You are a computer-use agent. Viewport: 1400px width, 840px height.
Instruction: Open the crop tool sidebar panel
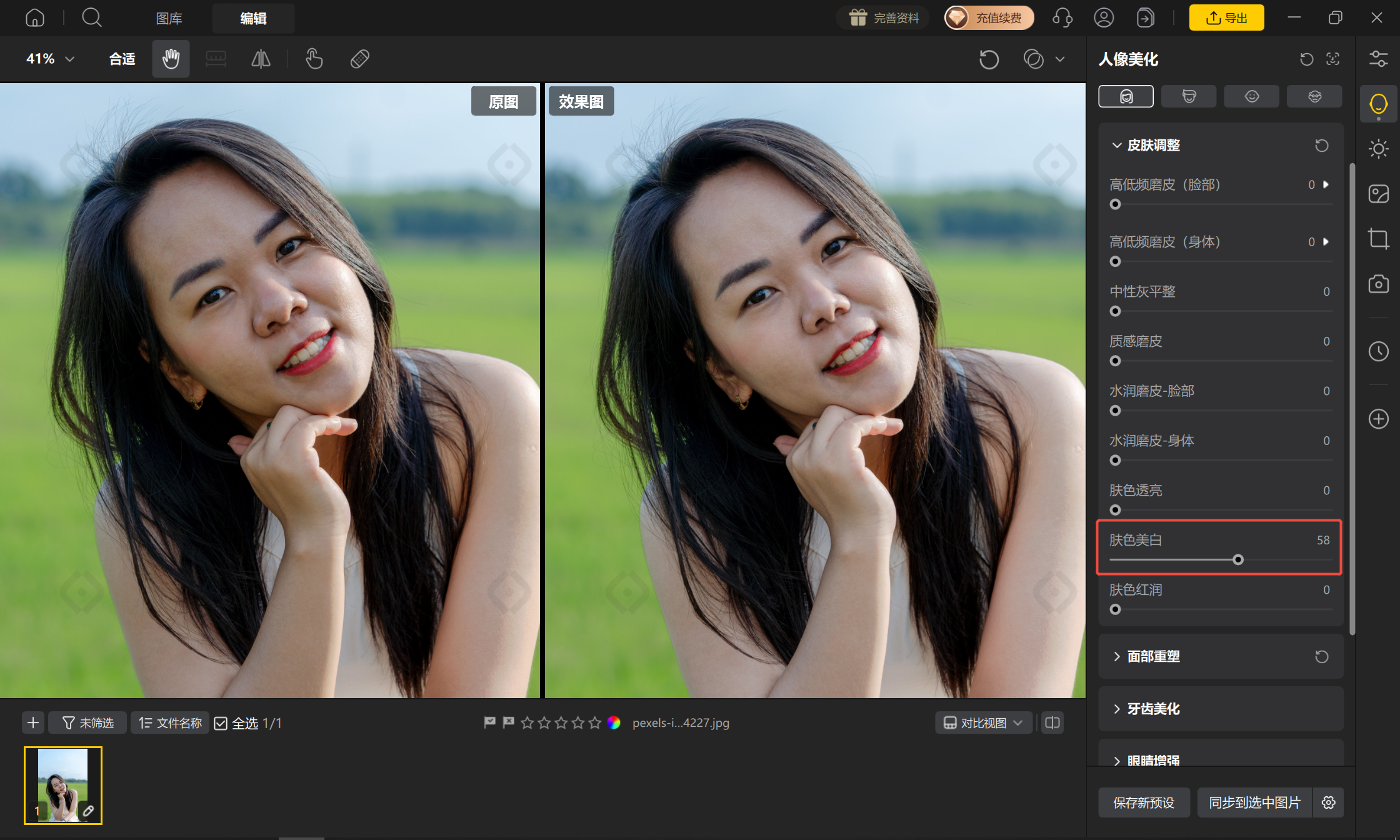pyautogui.click(x=1378, y=239)
